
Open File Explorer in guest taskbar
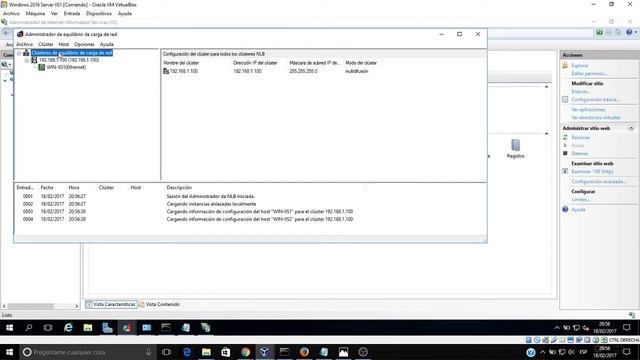(x=88, y=328)
